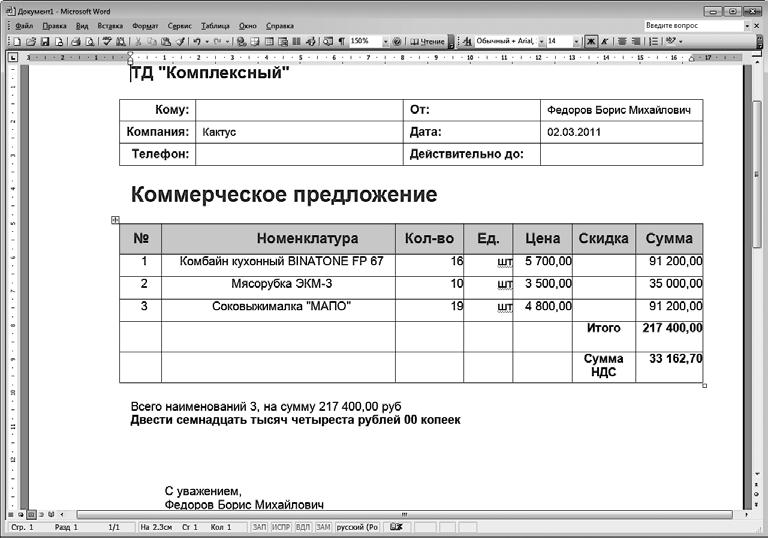Open the zoom 150% dropdown
This screenshot has width=768, height=538.
(385, 42)
